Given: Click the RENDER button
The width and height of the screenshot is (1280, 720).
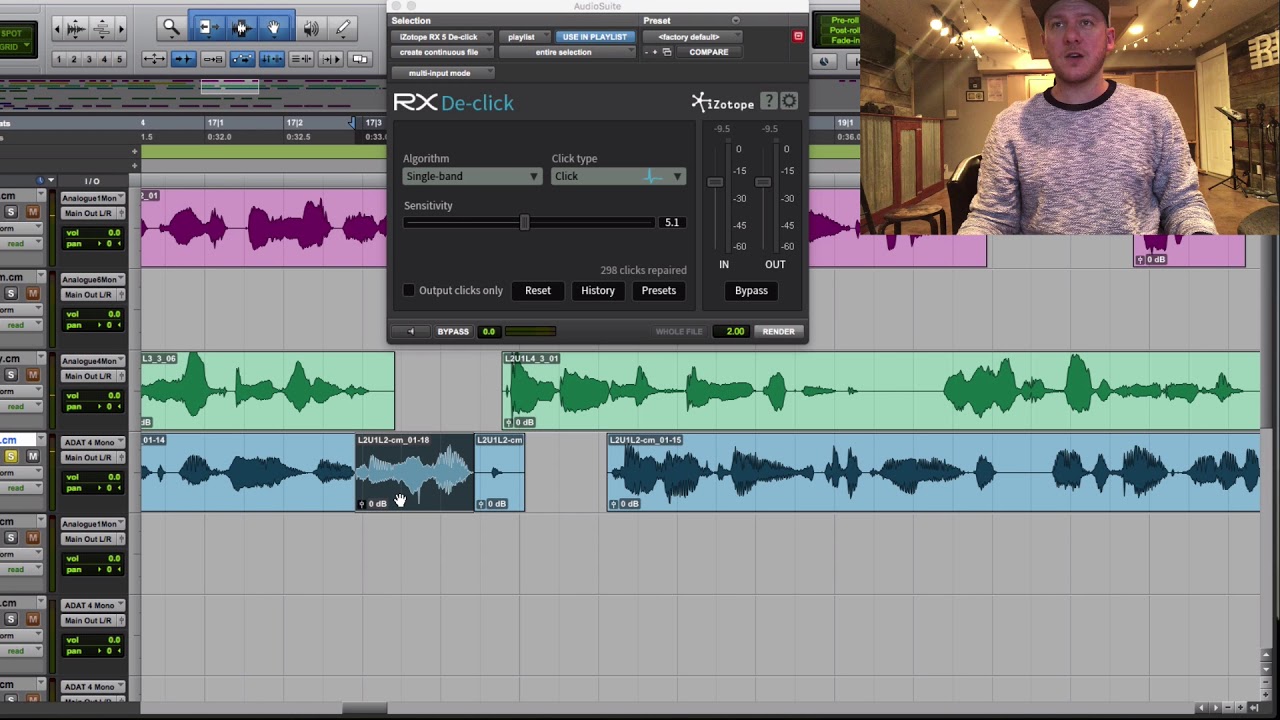Looking at the screenshot, I should (779, 331).
